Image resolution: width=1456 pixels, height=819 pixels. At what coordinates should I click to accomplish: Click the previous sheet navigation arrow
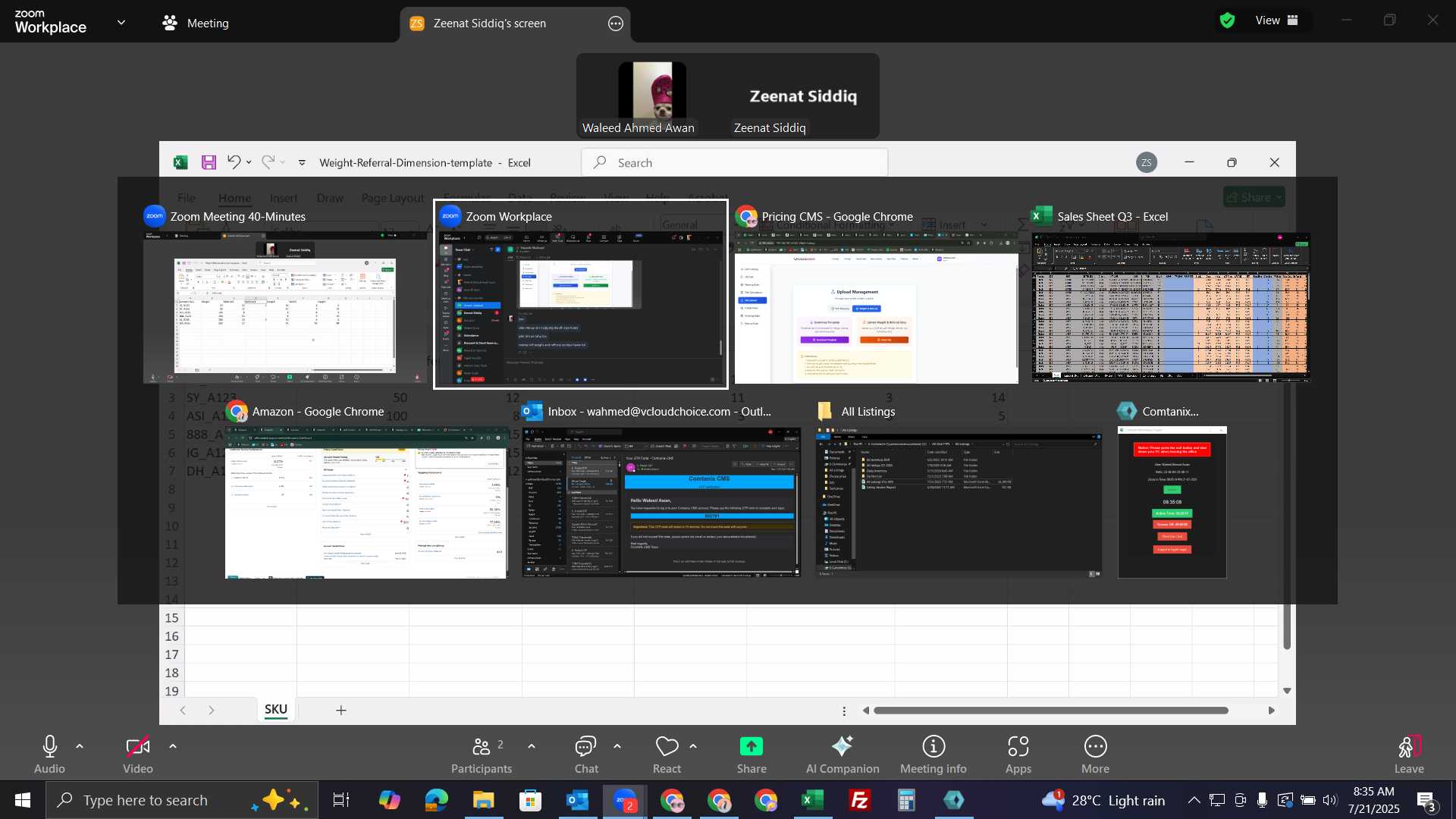click(x=183, y=710)
